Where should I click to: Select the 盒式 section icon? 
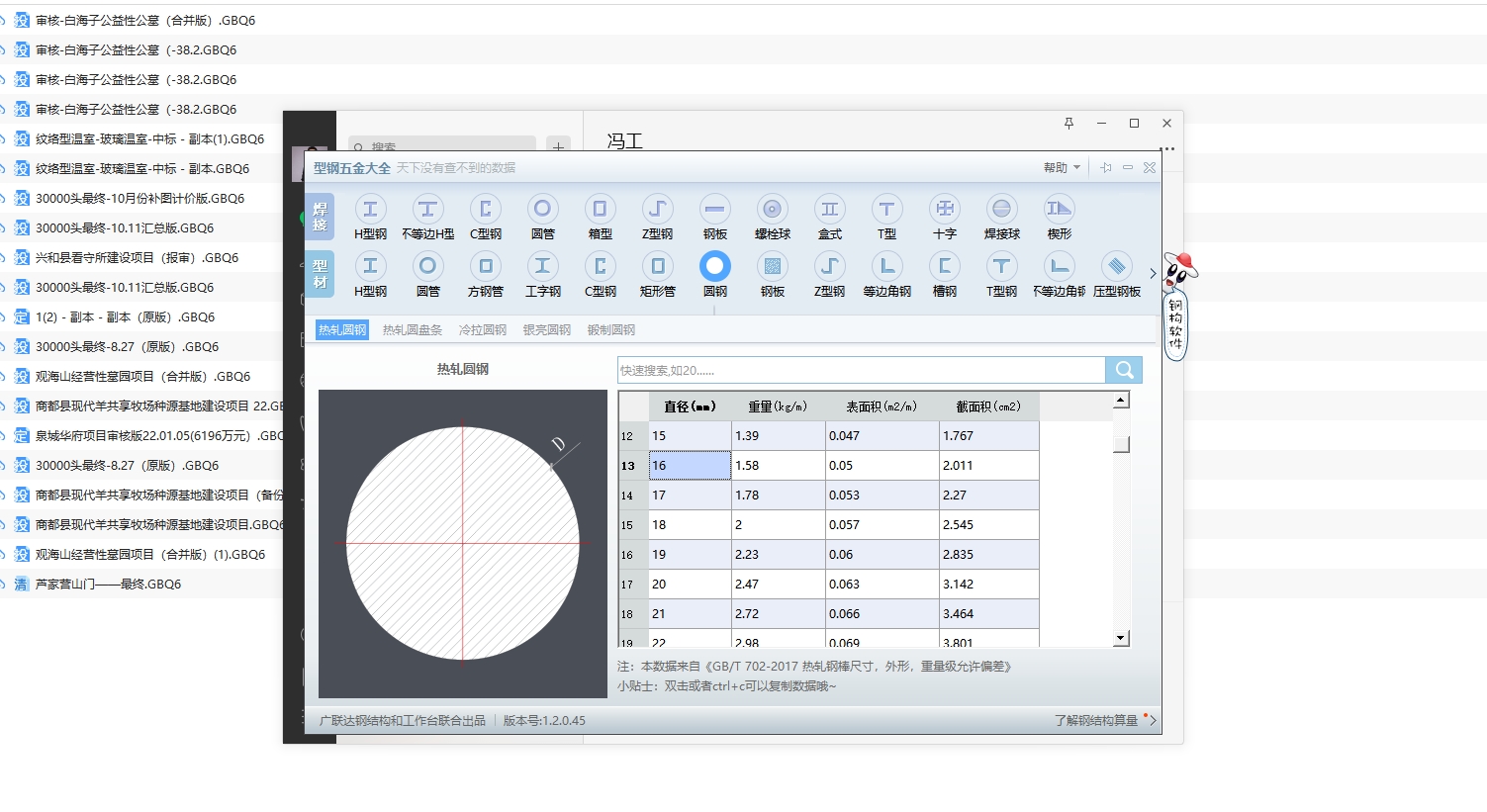829,218
